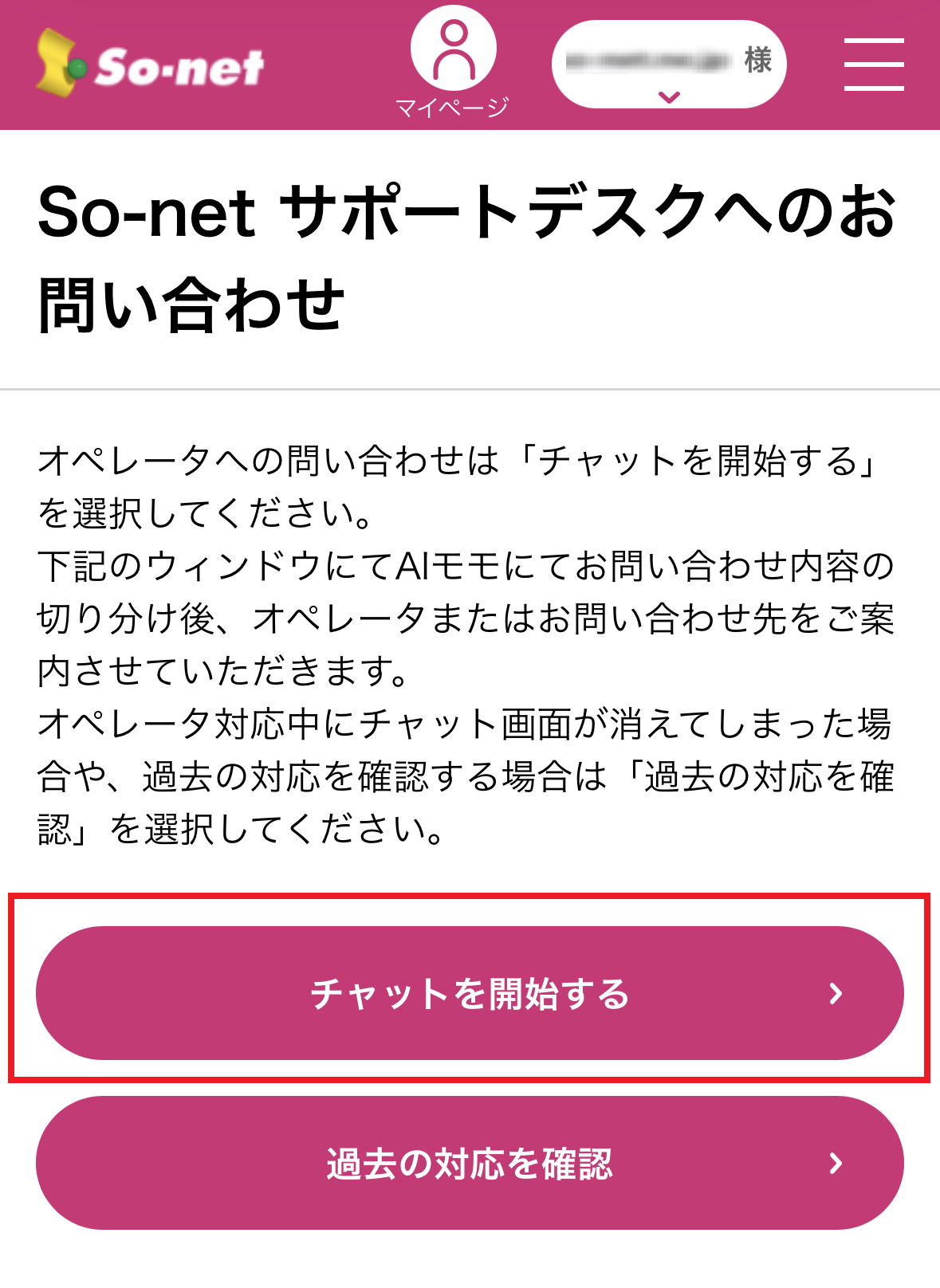Viewport: 940px width, 1288px height.
Task: Click the So-net サポートデスク page heading
Action: [x=467, y=212]
